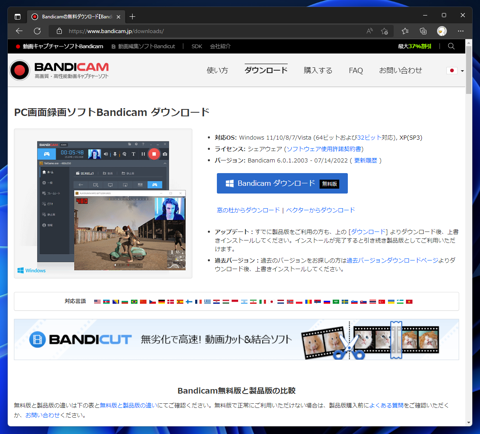This screenshot has width=480, height=434.
Task: Open the FAQ menu item
Action: point(356,70)
